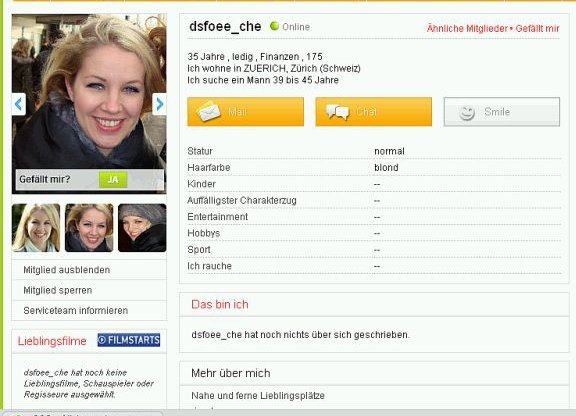Click Serviceteam informieren
576x416 pixels.
click(76, 311)
